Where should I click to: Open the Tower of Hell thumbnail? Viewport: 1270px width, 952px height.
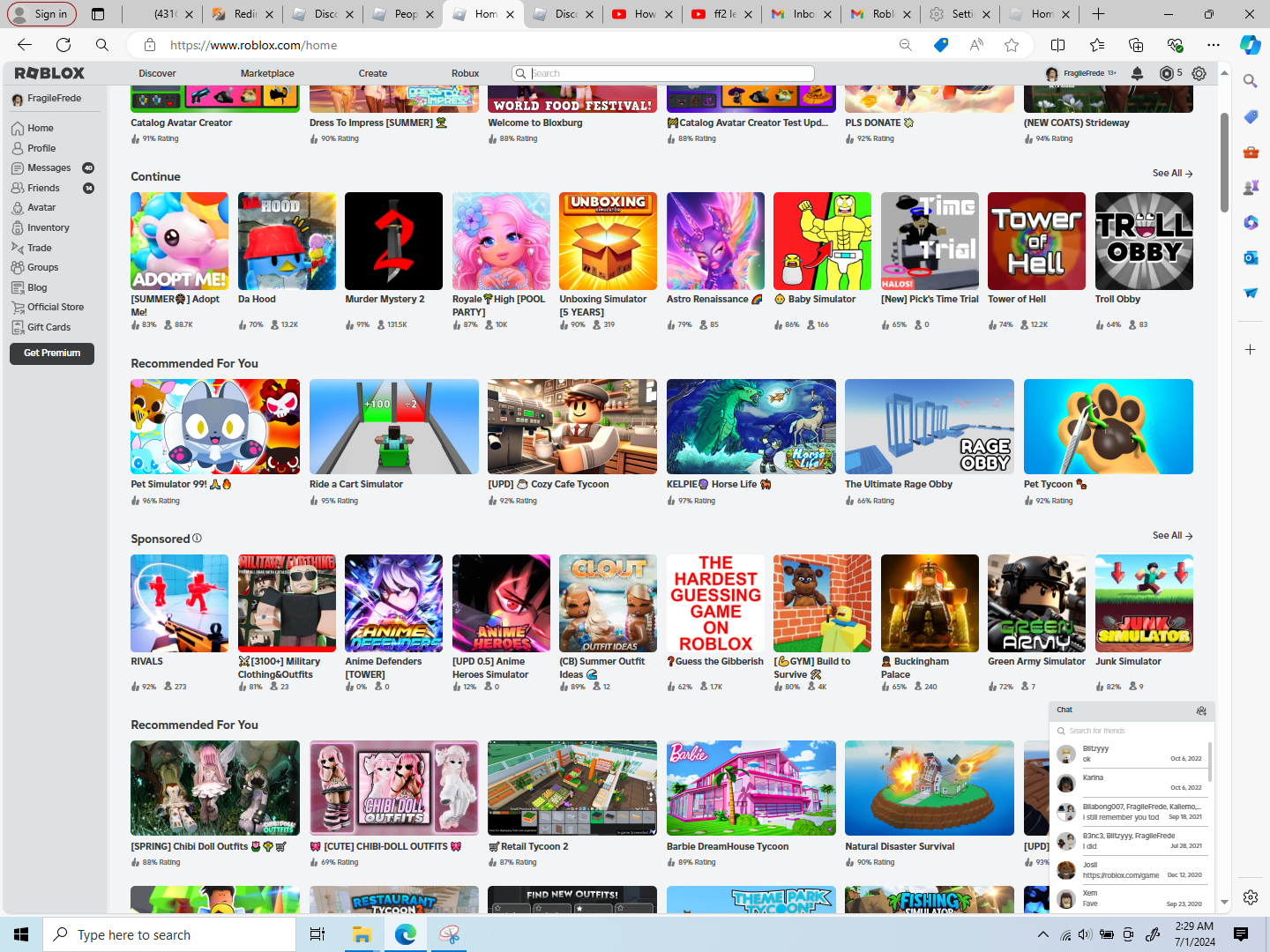coord(1036,241)
